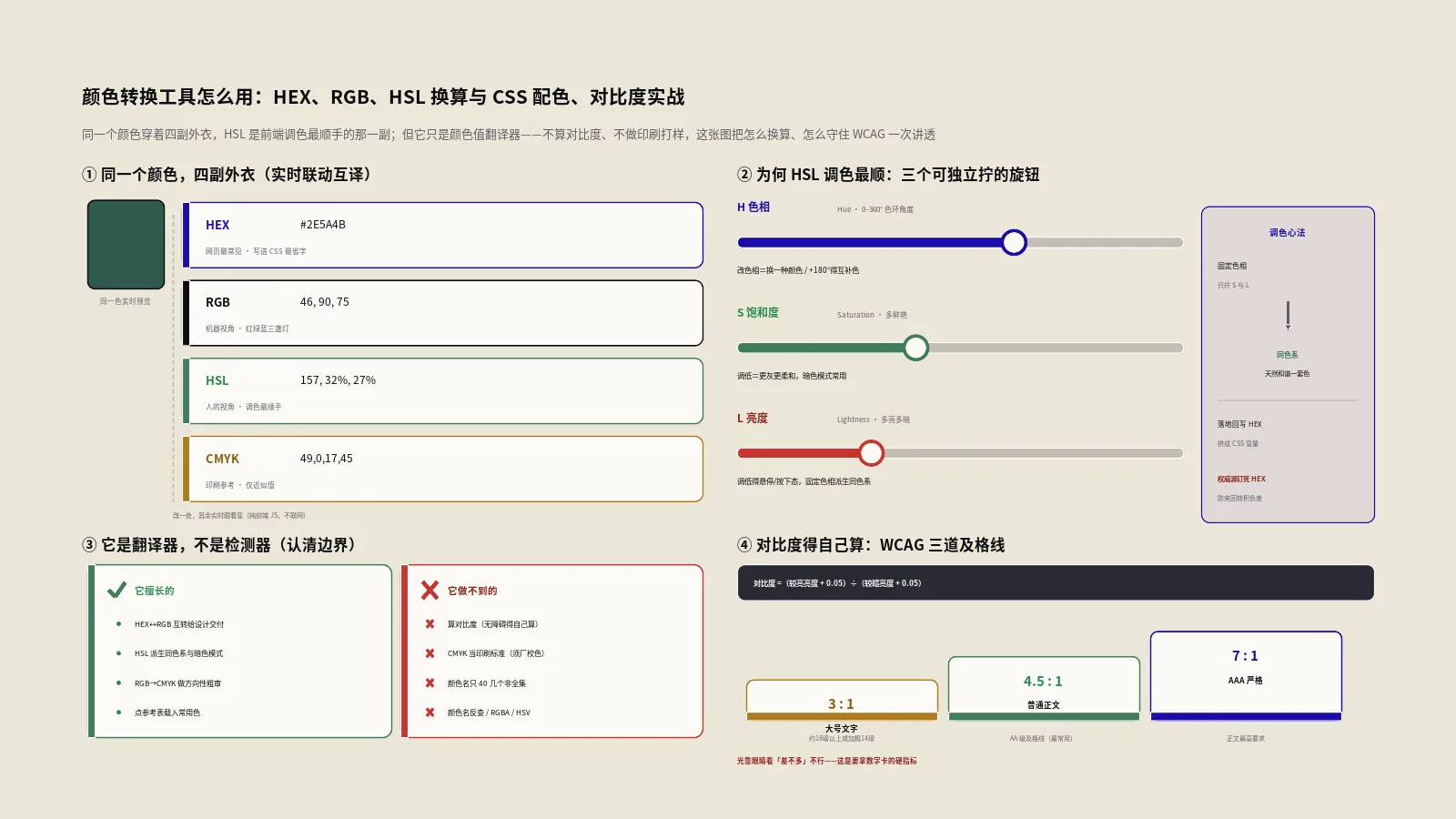
Task: Select the CMYK value 49,0,17,45
Action: [x=327, y=459]
